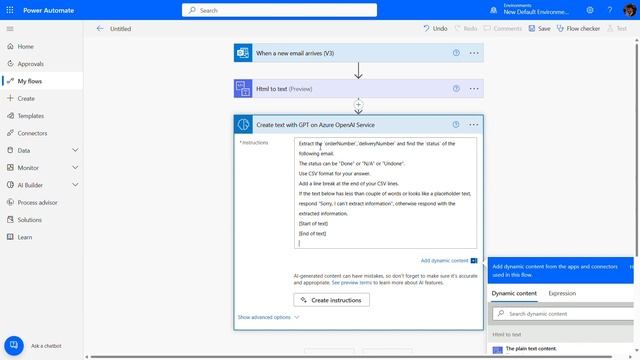This screenshot has width=640, height=360.
Task: Open the See preview terms link
Action: [x=351, y=282]
